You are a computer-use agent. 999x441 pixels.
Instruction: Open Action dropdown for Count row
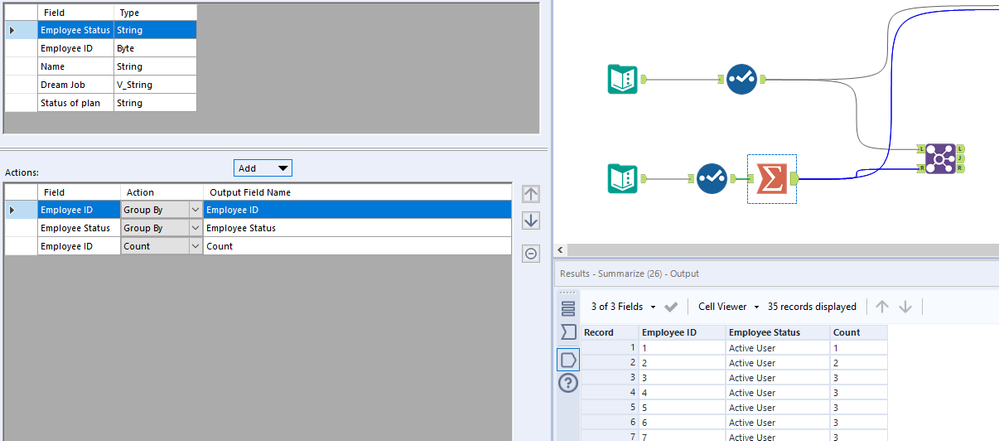[x=195, y=246]
